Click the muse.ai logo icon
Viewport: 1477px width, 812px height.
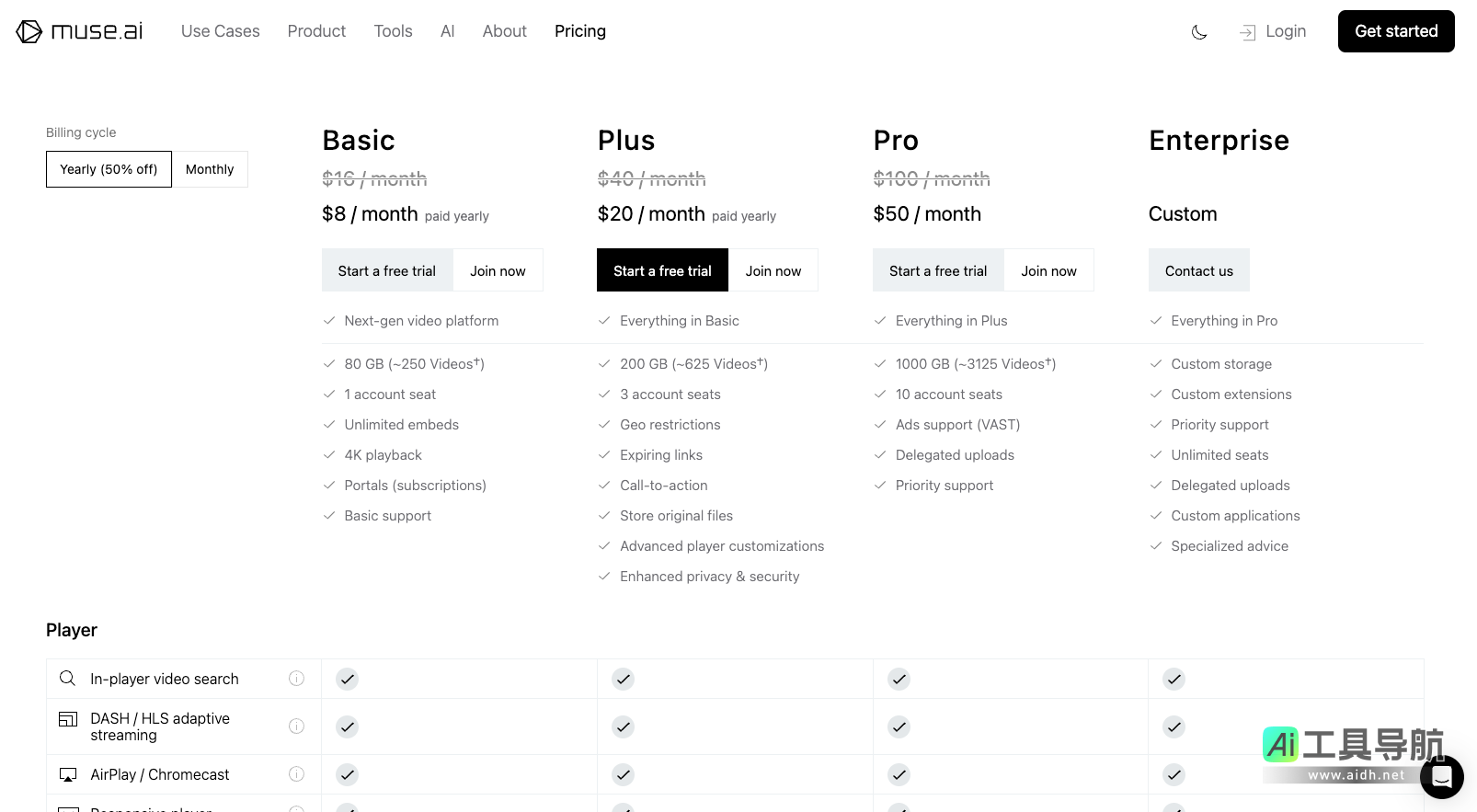pos(29,31)
